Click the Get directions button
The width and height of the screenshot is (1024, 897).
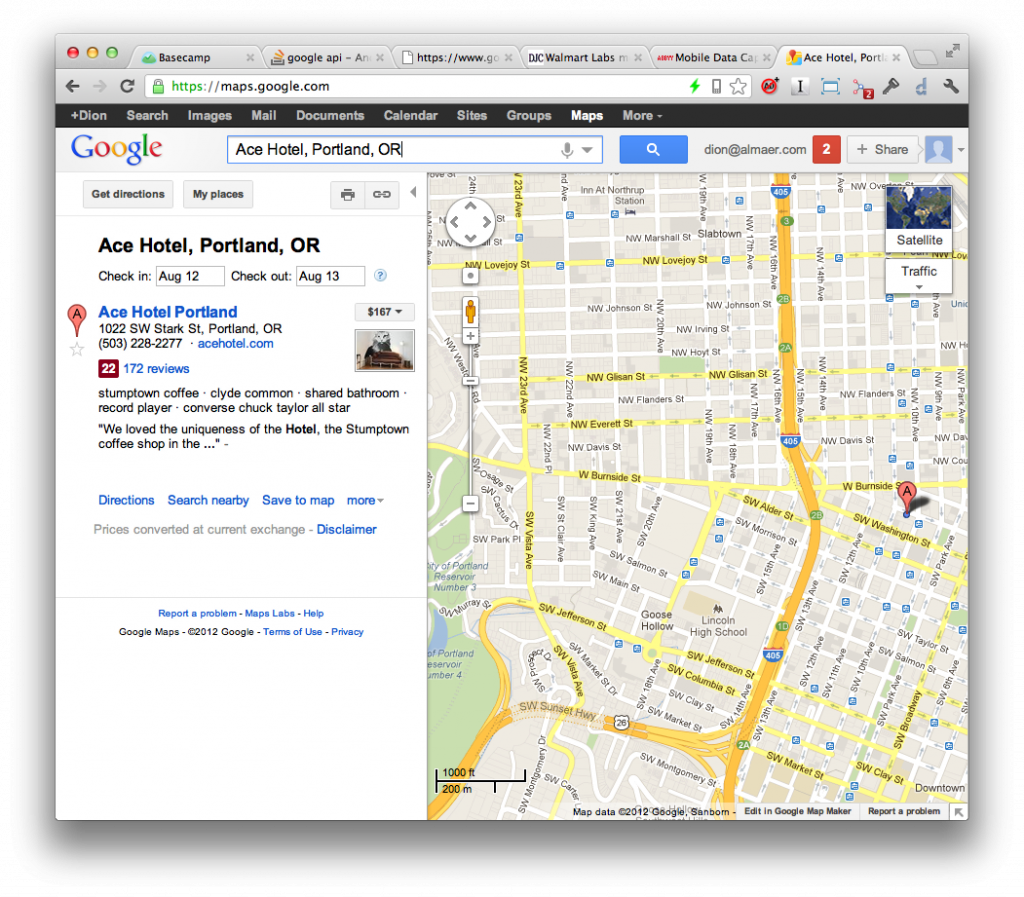coord(128,195)
